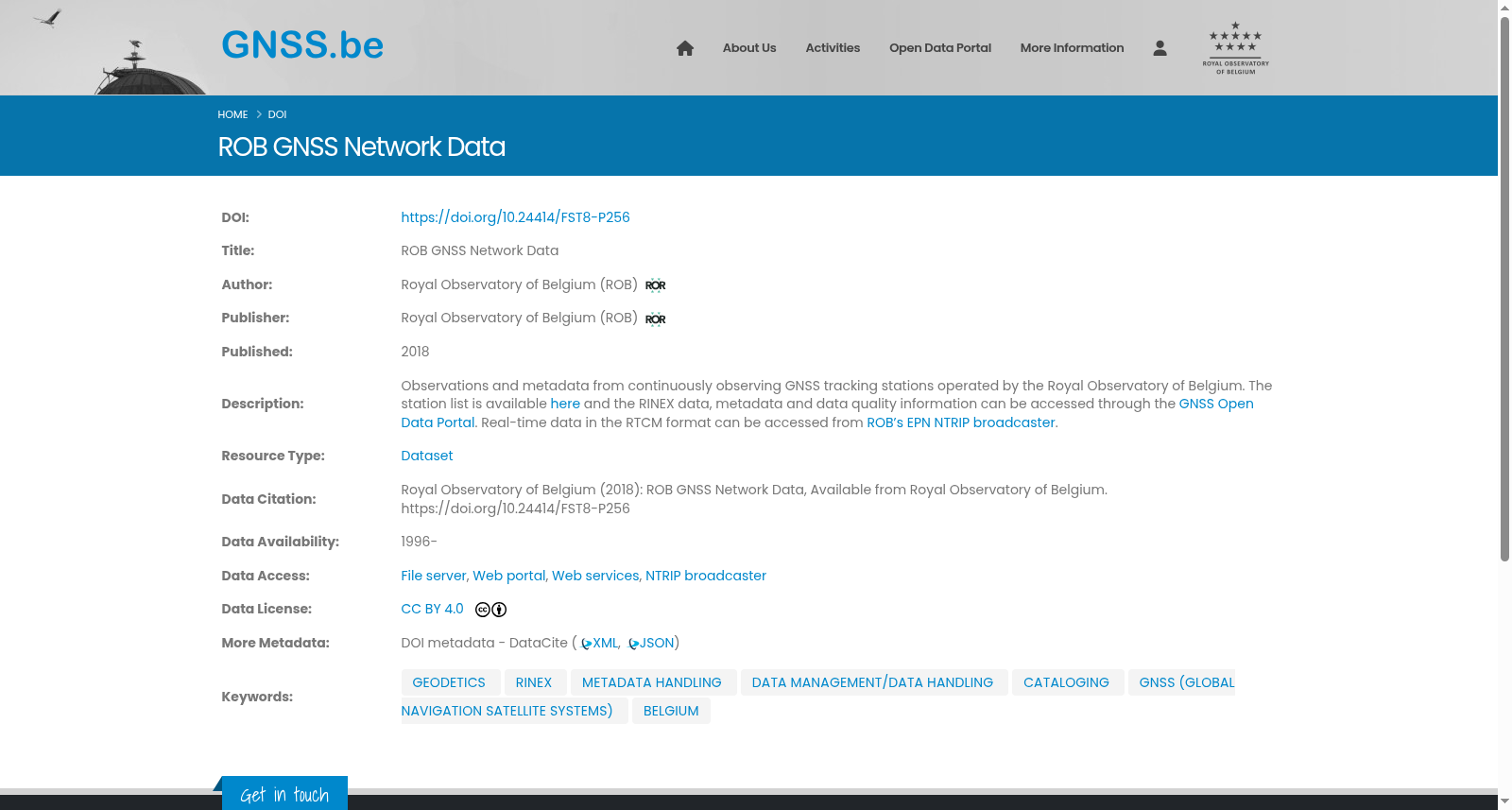1512x810 pixels.
Task: Download the JSON DataCite metadata
Action: coord(657,644)
